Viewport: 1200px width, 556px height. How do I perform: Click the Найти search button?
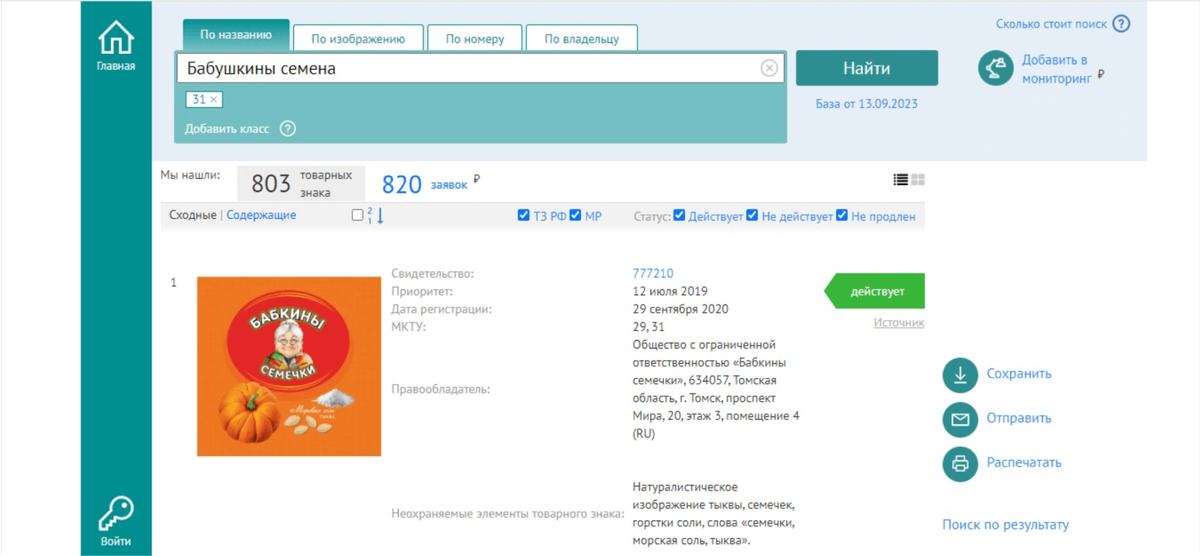pyautogui.click(x=867, y=68)
